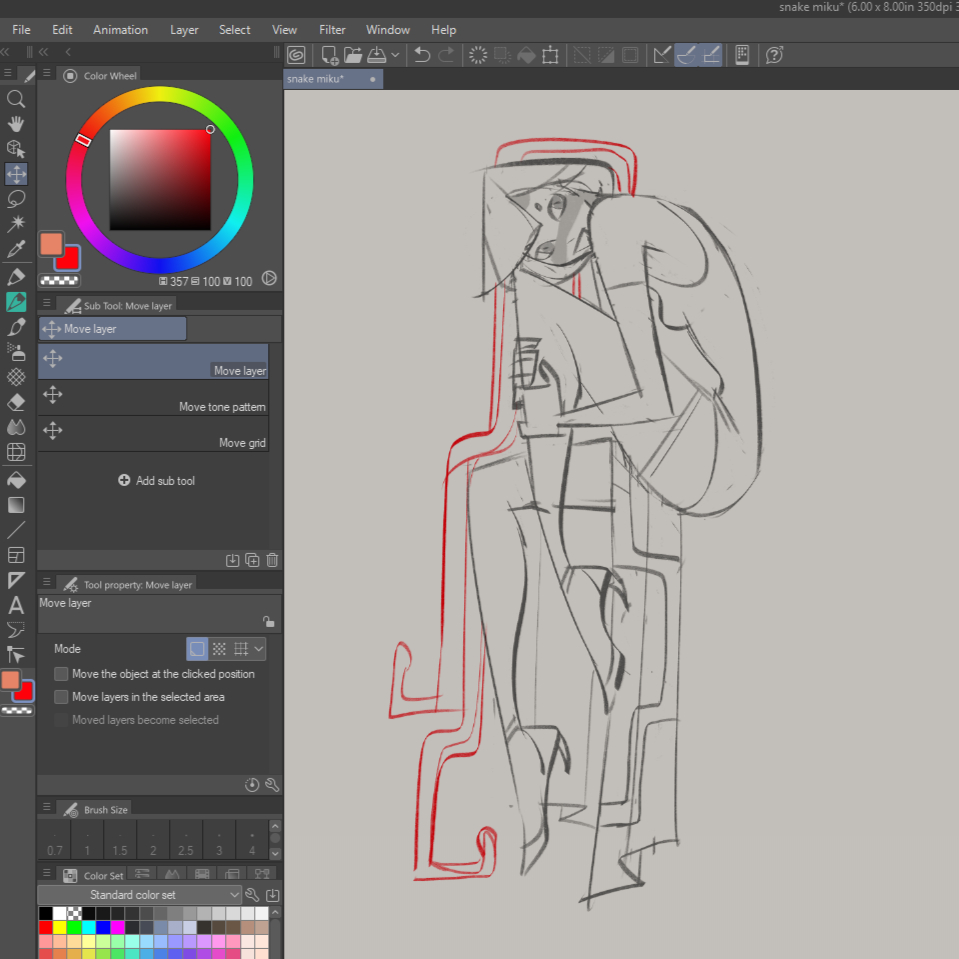Image resolution: width=959 pixels, height=959 pixels.
Task: Enable Move layers in the selected area
Action: [62, 697]
